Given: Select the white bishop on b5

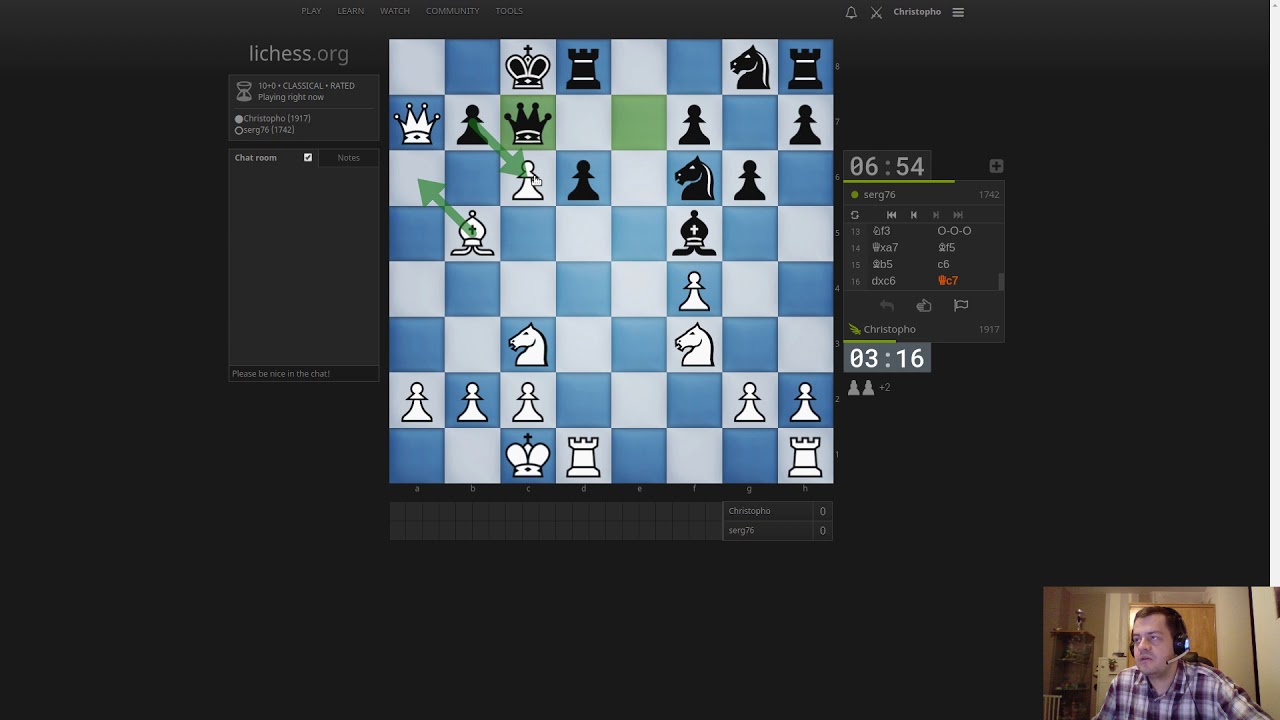Looking at the screenshot, I should tap(472, 234).
